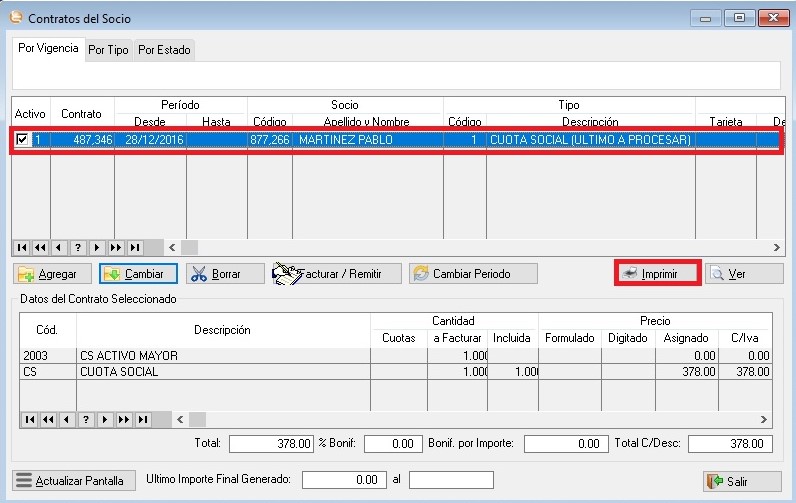Image resolution: width=796 pixels, height=503 pixels.
Task: Click the Agregar button to add contract
Action: coord(53,274)
